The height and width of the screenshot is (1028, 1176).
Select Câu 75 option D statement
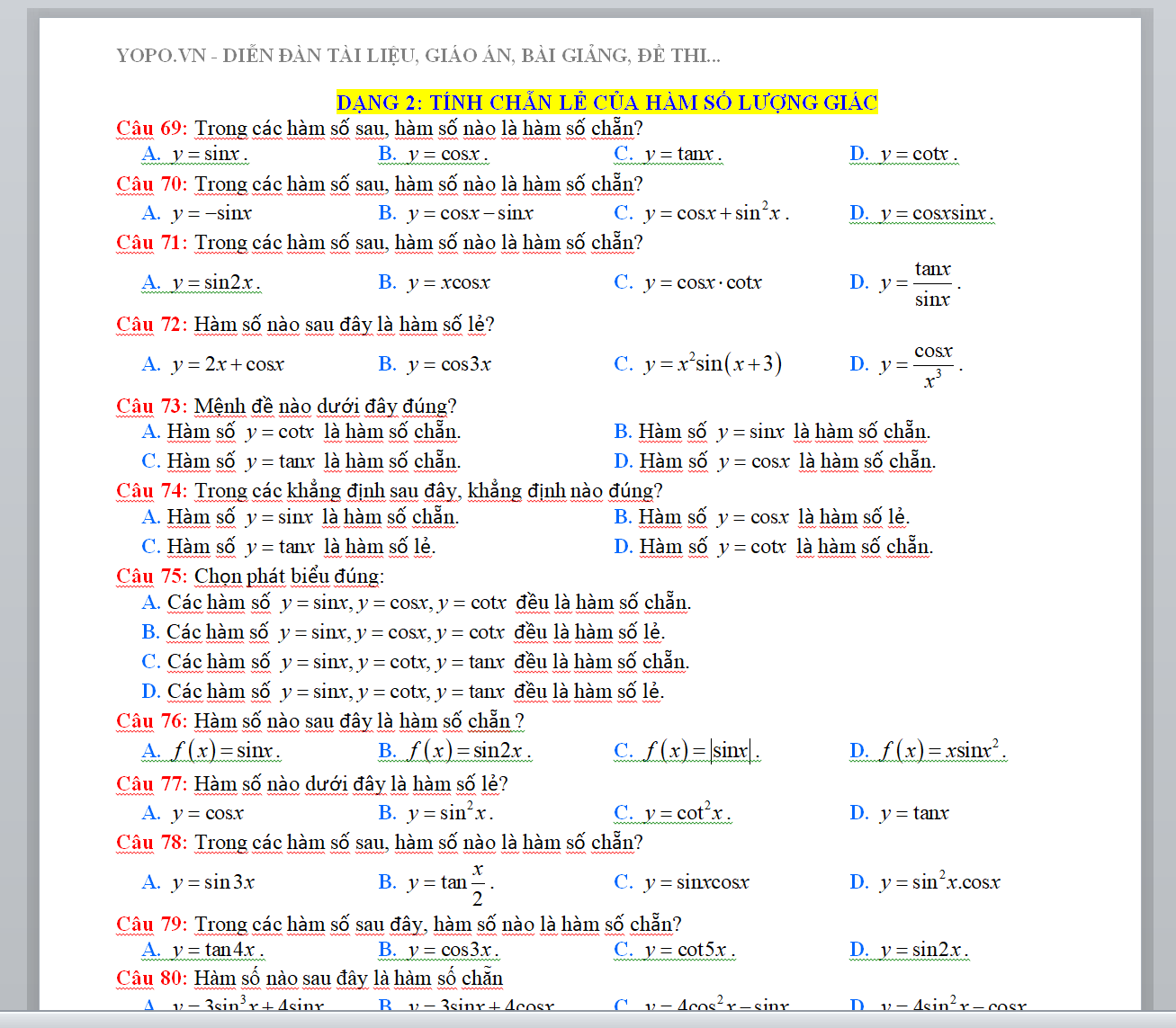pos(403,692)
